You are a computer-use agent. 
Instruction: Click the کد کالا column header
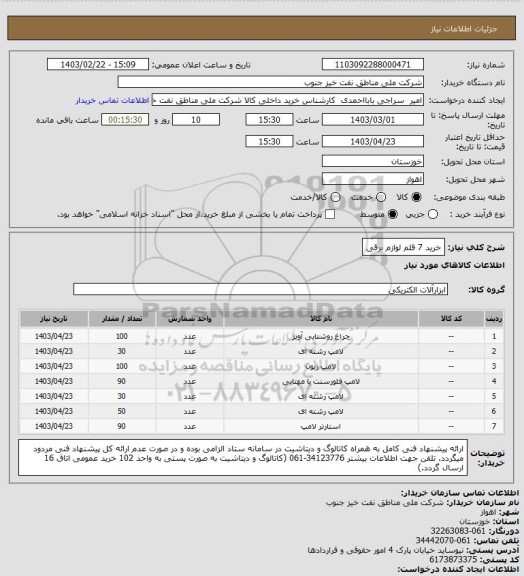451,319
